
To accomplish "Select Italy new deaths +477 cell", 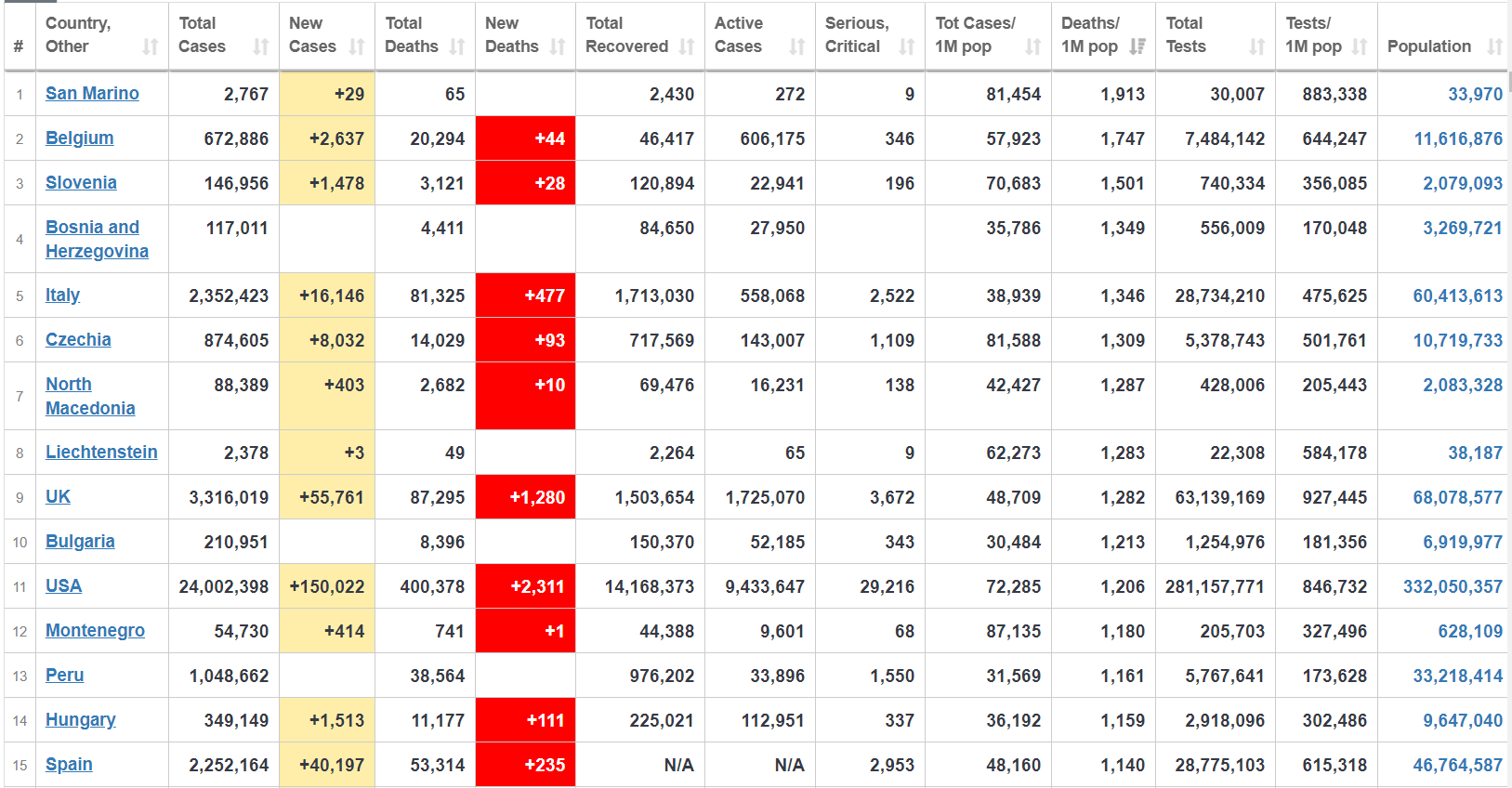I will pos(525,295).
